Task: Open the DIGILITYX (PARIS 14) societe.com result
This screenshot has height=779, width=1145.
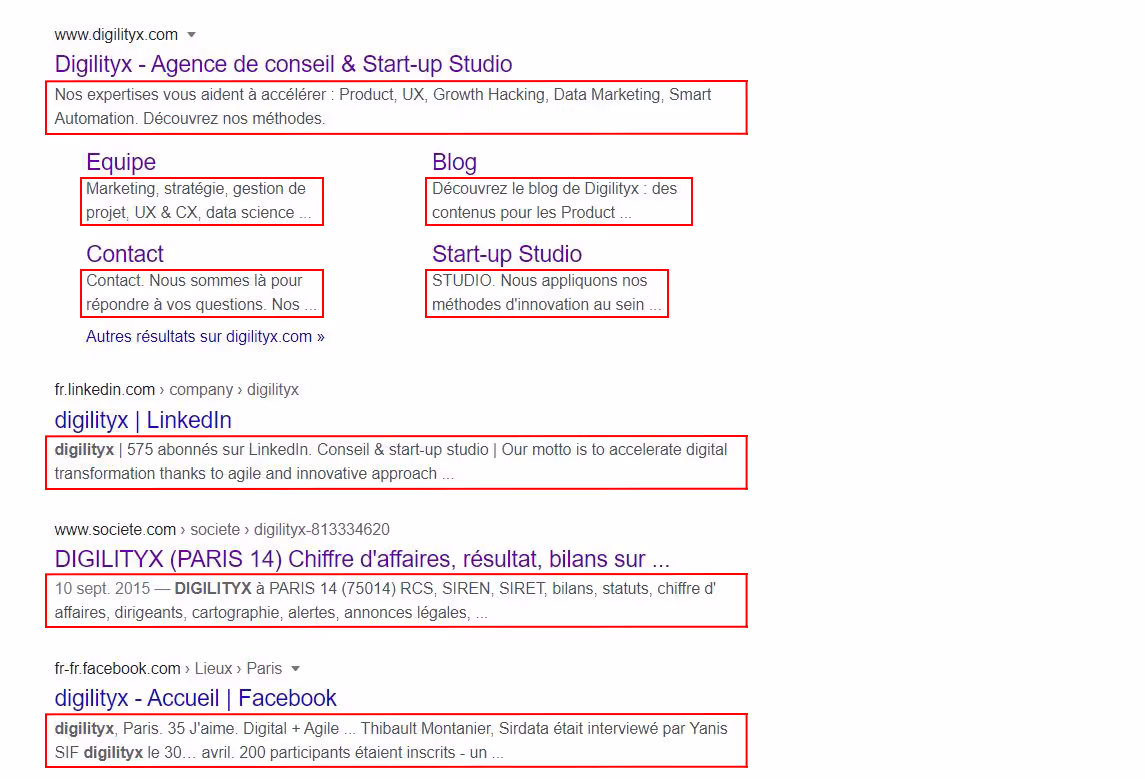Action: point(362,559)
